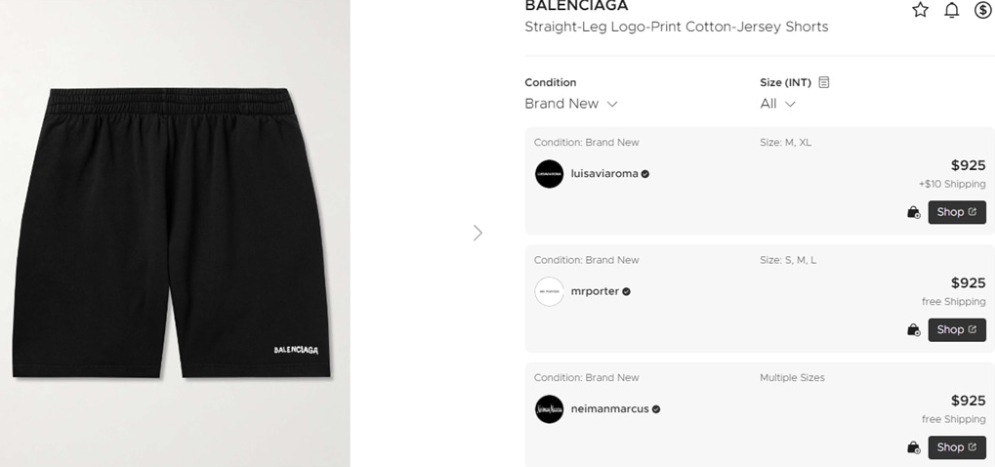Open the neimanmarcus seller name link
Image resolution: width=995 pixels, height=467 pixels.
coord(609,409)
